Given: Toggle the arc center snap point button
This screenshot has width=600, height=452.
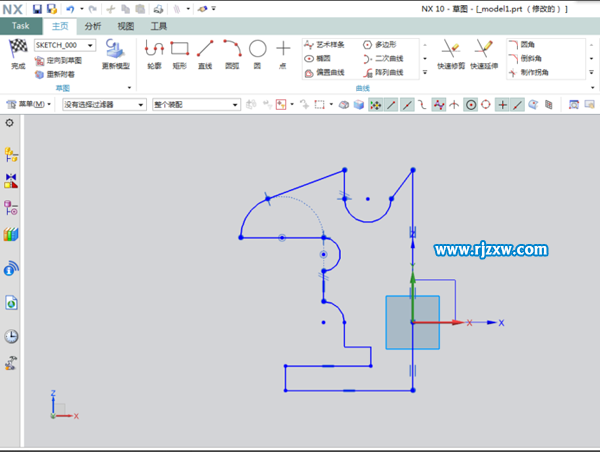Looking at the screenshot, I should tap(470, 104).
